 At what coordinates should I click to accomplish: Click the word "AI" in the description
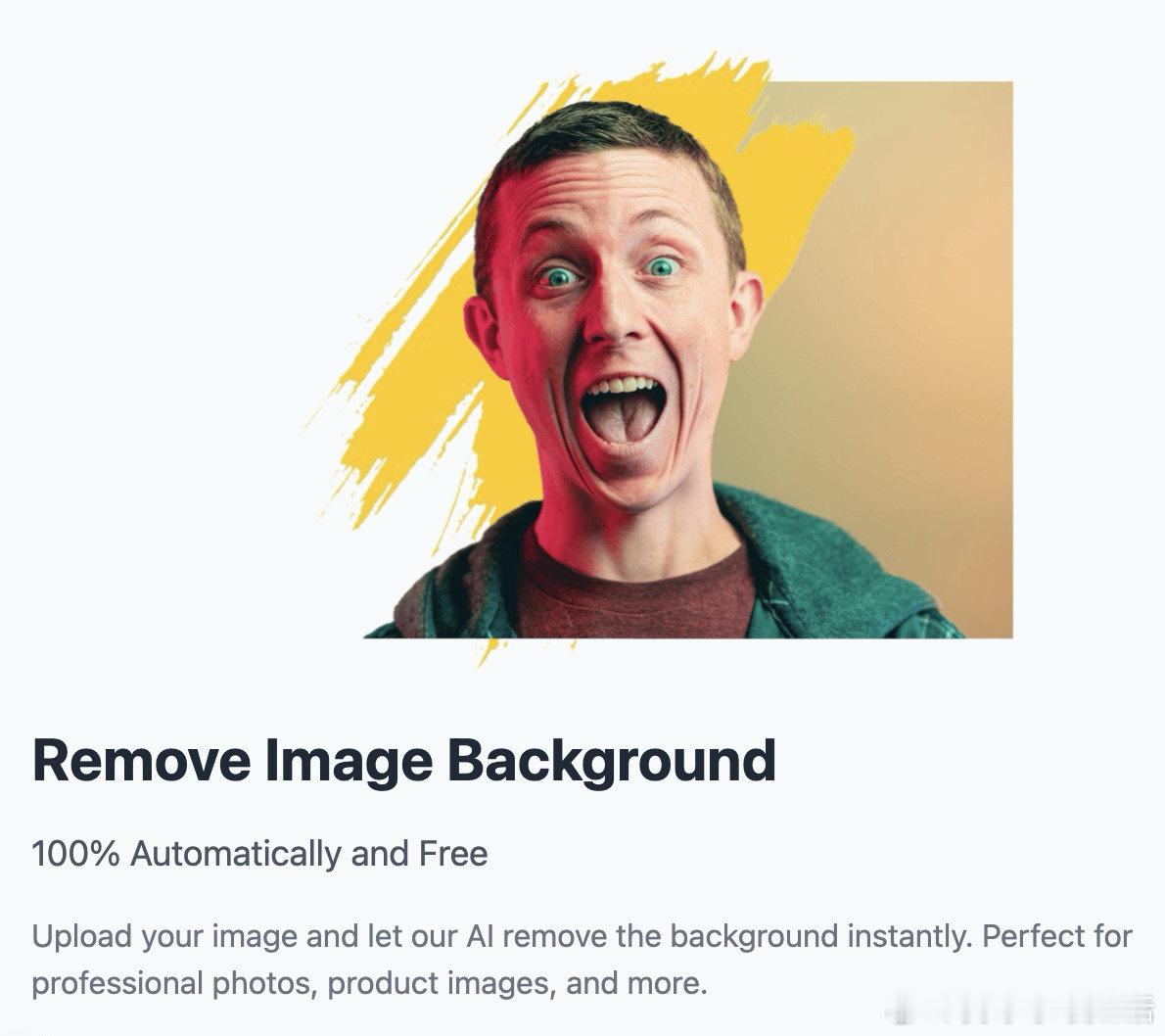(x=480, y=936)
